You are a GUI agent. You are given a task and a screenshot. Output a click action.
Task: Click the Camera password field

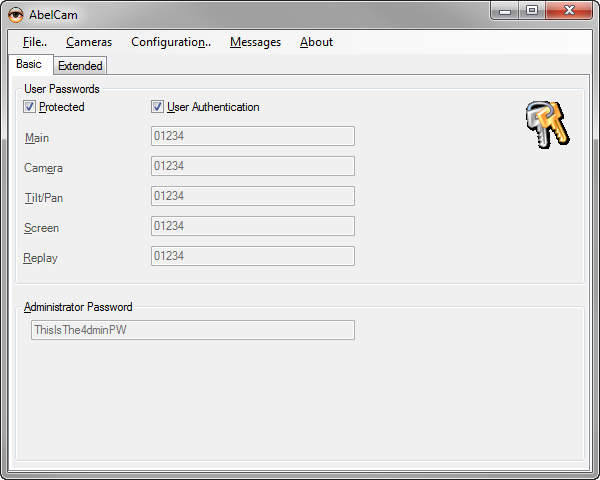pyautogui.click(x=252, y=166)
